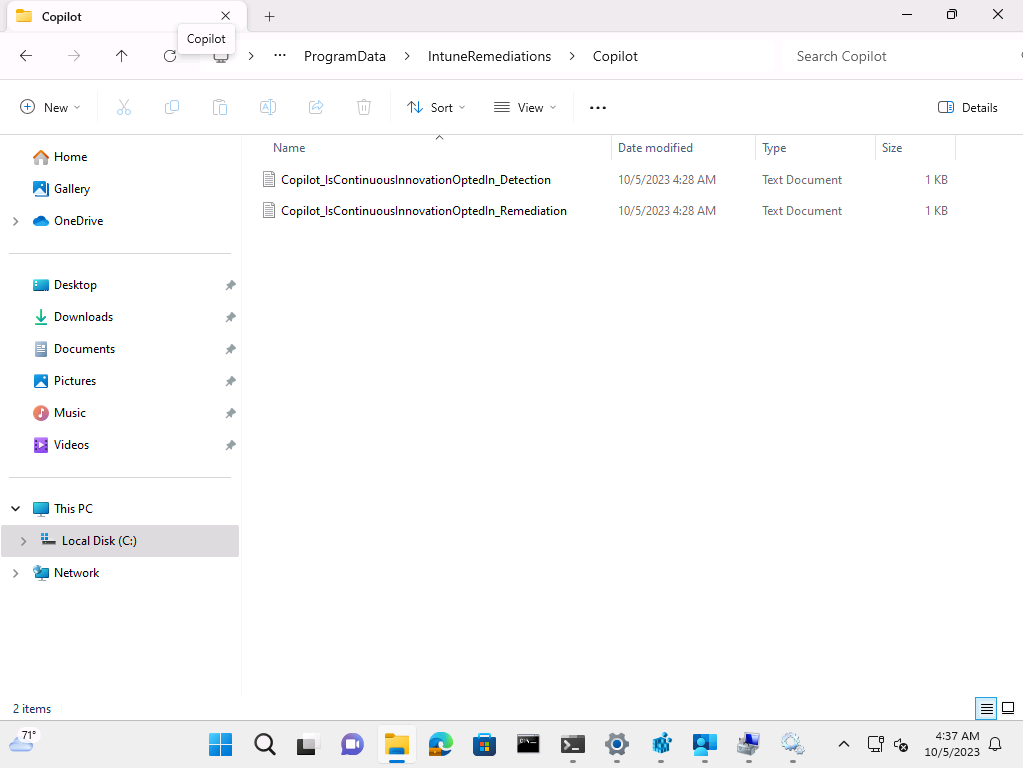Open Task View on taskbar
Image resolution: width=1023 pixels, height=768 pixels.
point(308,744)
